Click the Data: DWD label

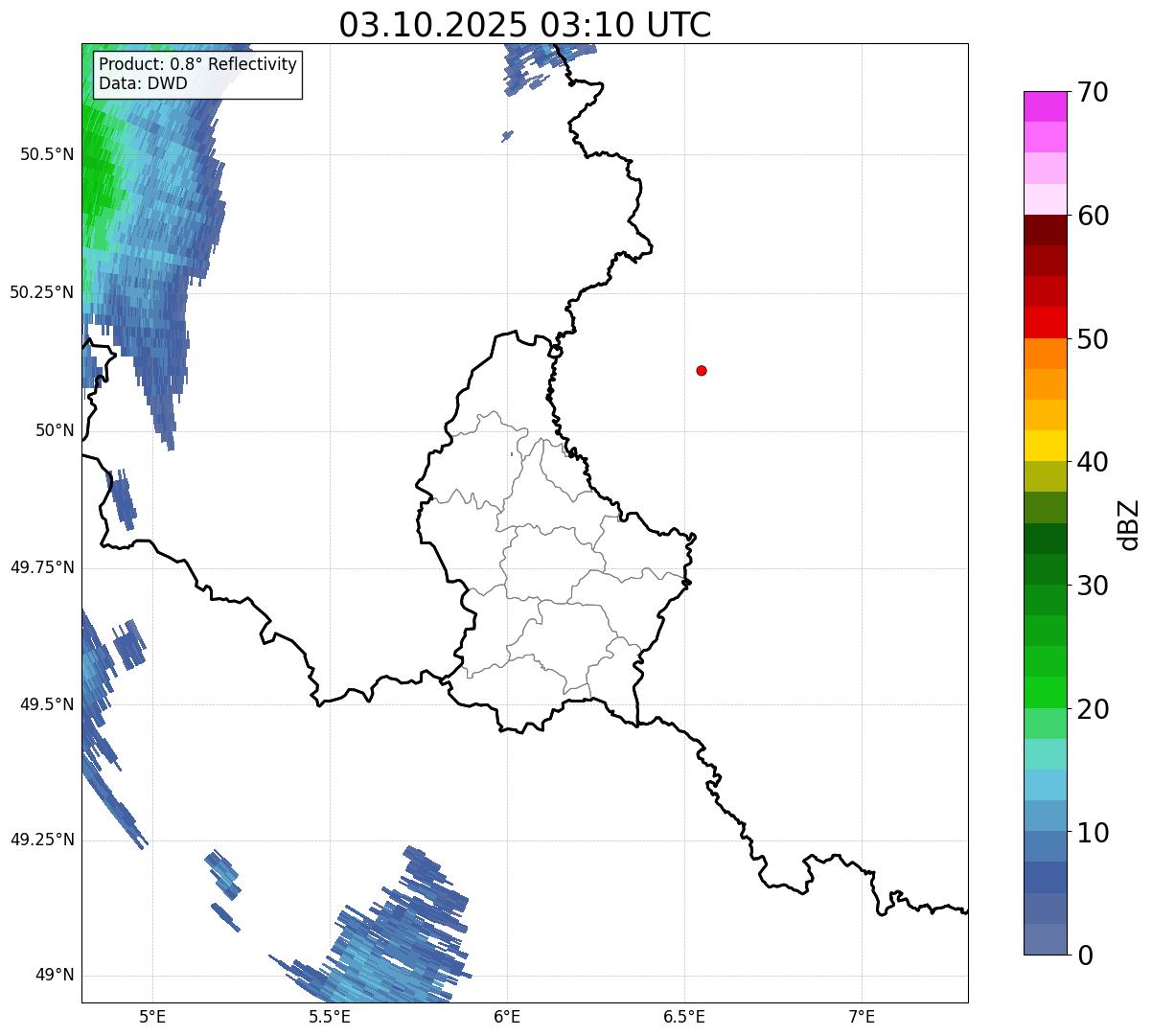(143, 83)
